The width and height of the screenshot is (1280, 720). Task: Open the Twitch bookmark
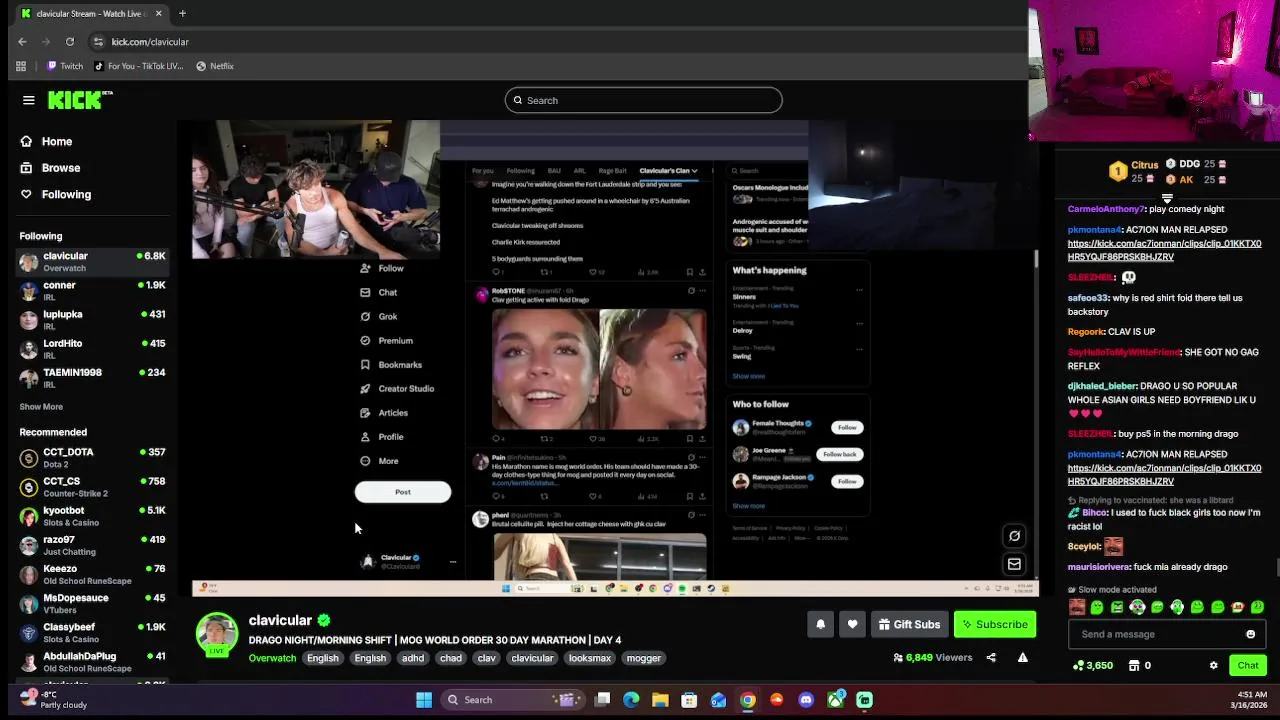(65, 66)
